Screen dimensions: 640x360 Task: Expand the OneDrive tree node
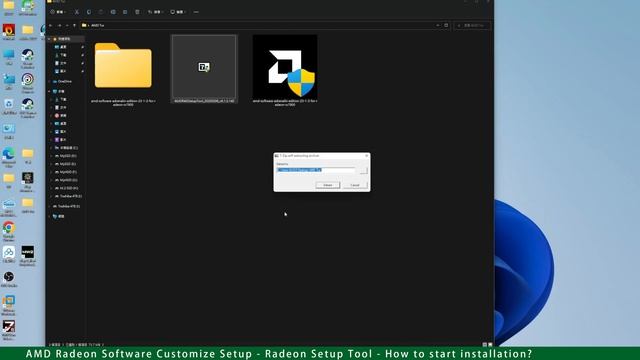click(x=50, y=82)
